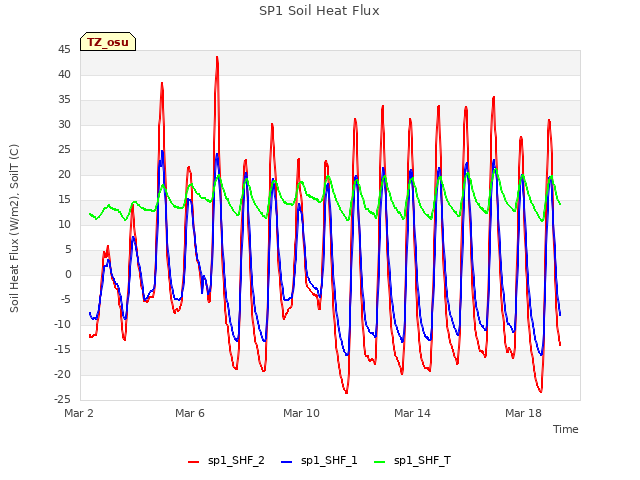Screen dimensions: 640x480
Task: Click the 20 y-axis tick label
Action: point(64,175)
